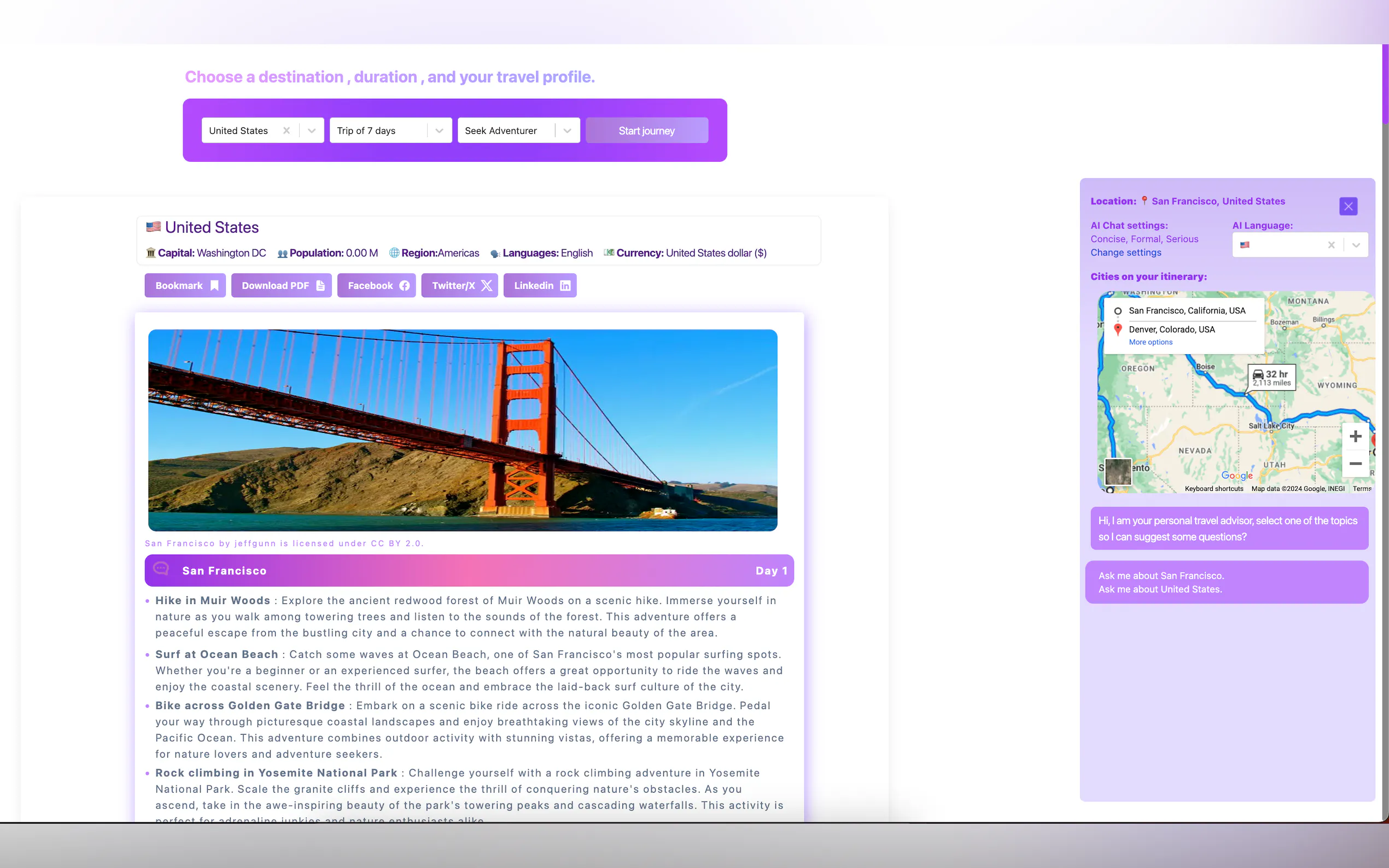This screenshot has height=868, width=1389.
Task: Clear the AI Language selection
Action: tap(1331, 245)
